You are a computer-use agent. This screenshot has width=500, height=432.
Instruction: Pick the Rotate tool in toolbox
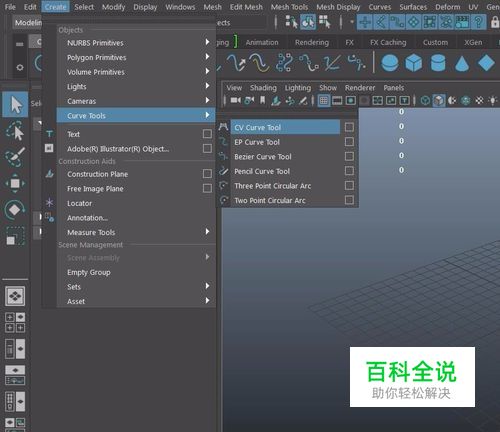click(15, 210)
